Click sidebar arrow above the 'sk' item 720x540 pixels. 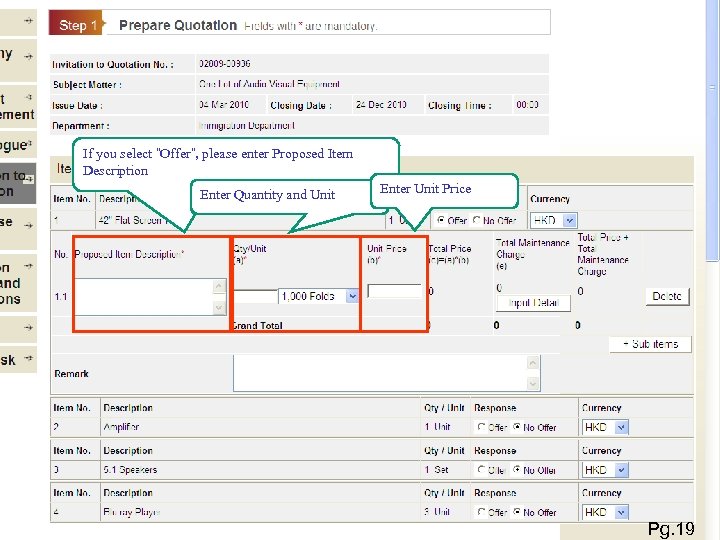pos(28,327)
